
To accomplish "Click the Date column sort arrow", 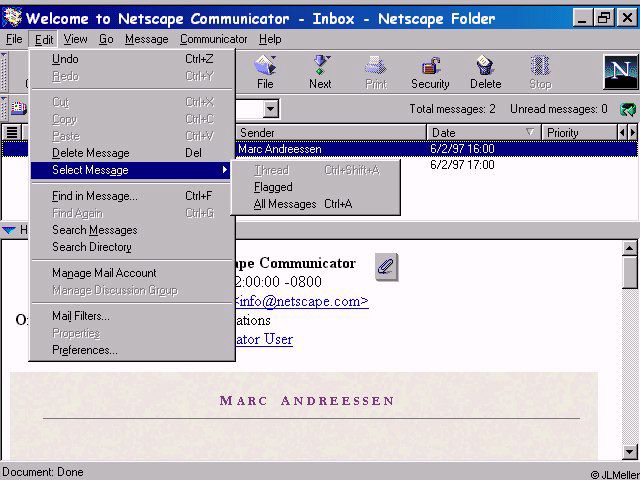I will click(x=530, y=132).
